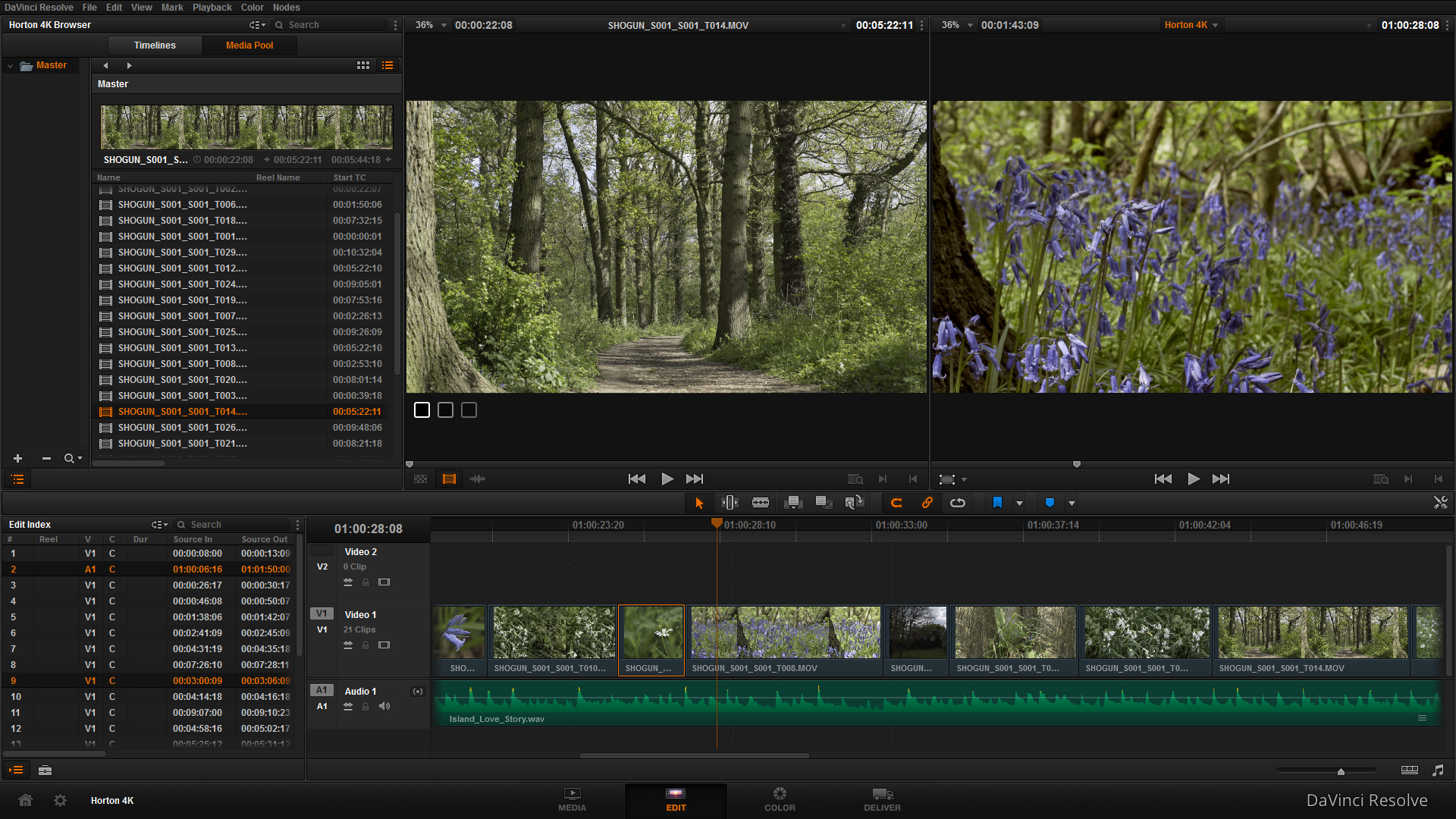Open the media browser sort options dropdown
Screen dimensions: 1456x819
tap(258, 25)
